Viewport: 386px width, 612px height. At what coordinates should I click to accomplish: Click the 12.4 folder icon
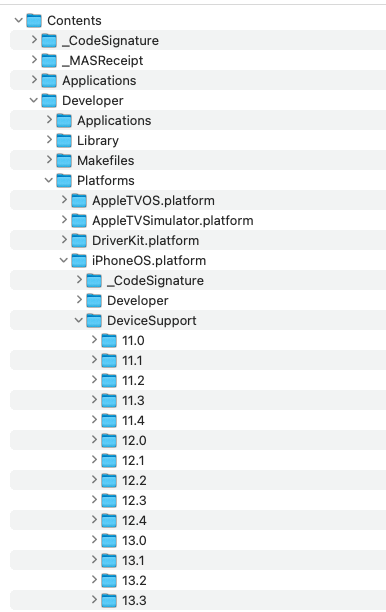(109, 521)
